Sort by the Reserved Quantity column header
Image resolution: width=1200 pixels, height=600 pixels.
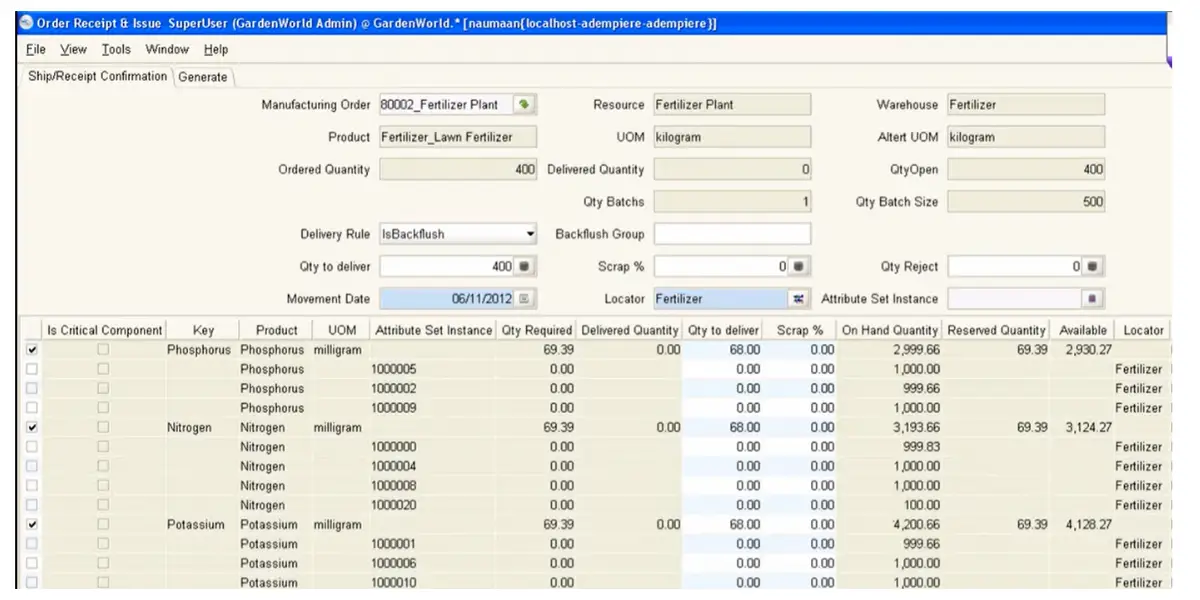click(997, 330)
